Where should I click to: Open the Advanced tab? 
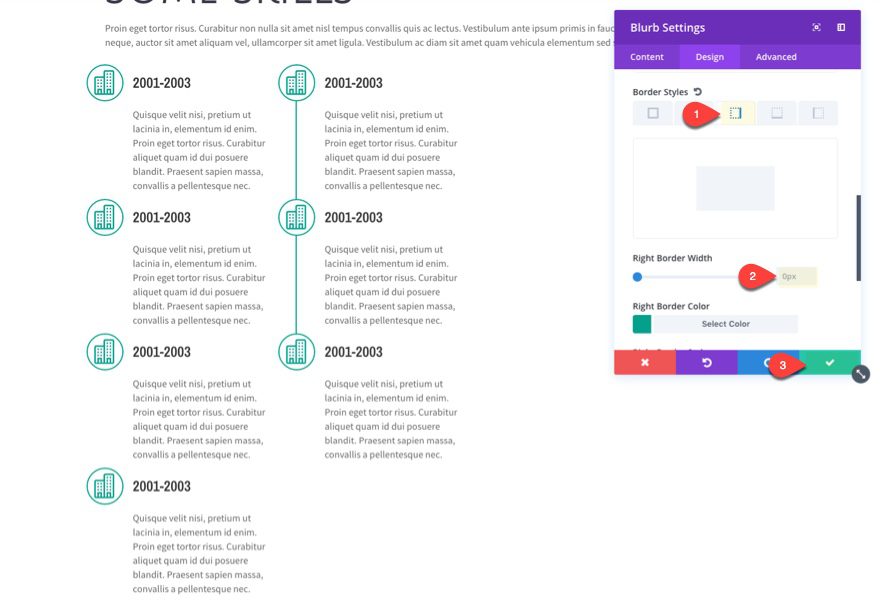pyautogui.click(x=776, y=57)
